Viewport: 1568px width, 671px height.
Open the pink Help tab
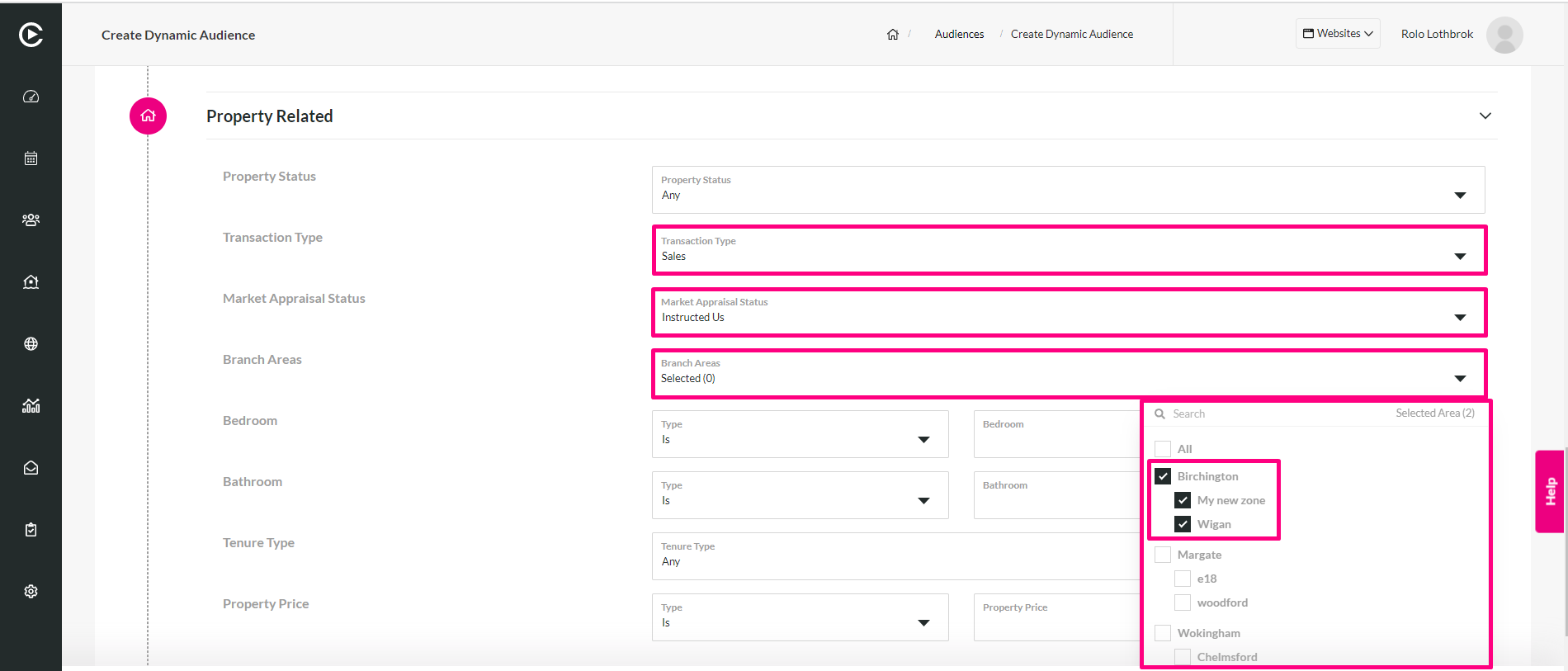tap(1550, 491)
